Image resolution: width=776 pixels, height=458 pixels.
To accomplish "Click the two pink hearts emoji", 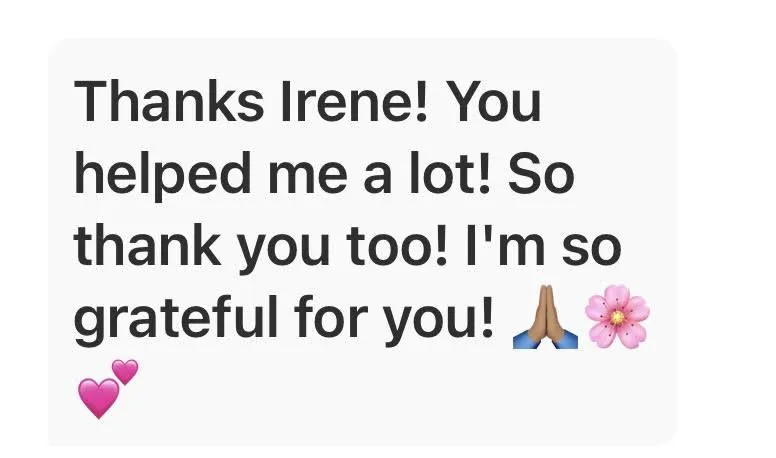I will (108, 389).
